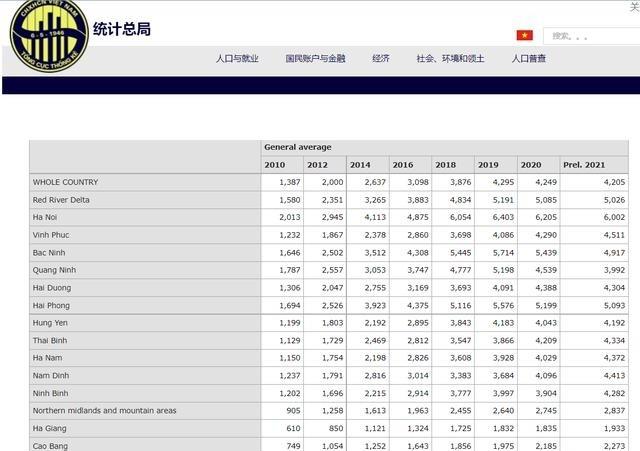Select the Quang Ninh row label
The height and width of the screenshot is (451, 640).
(x=54, y=270)
